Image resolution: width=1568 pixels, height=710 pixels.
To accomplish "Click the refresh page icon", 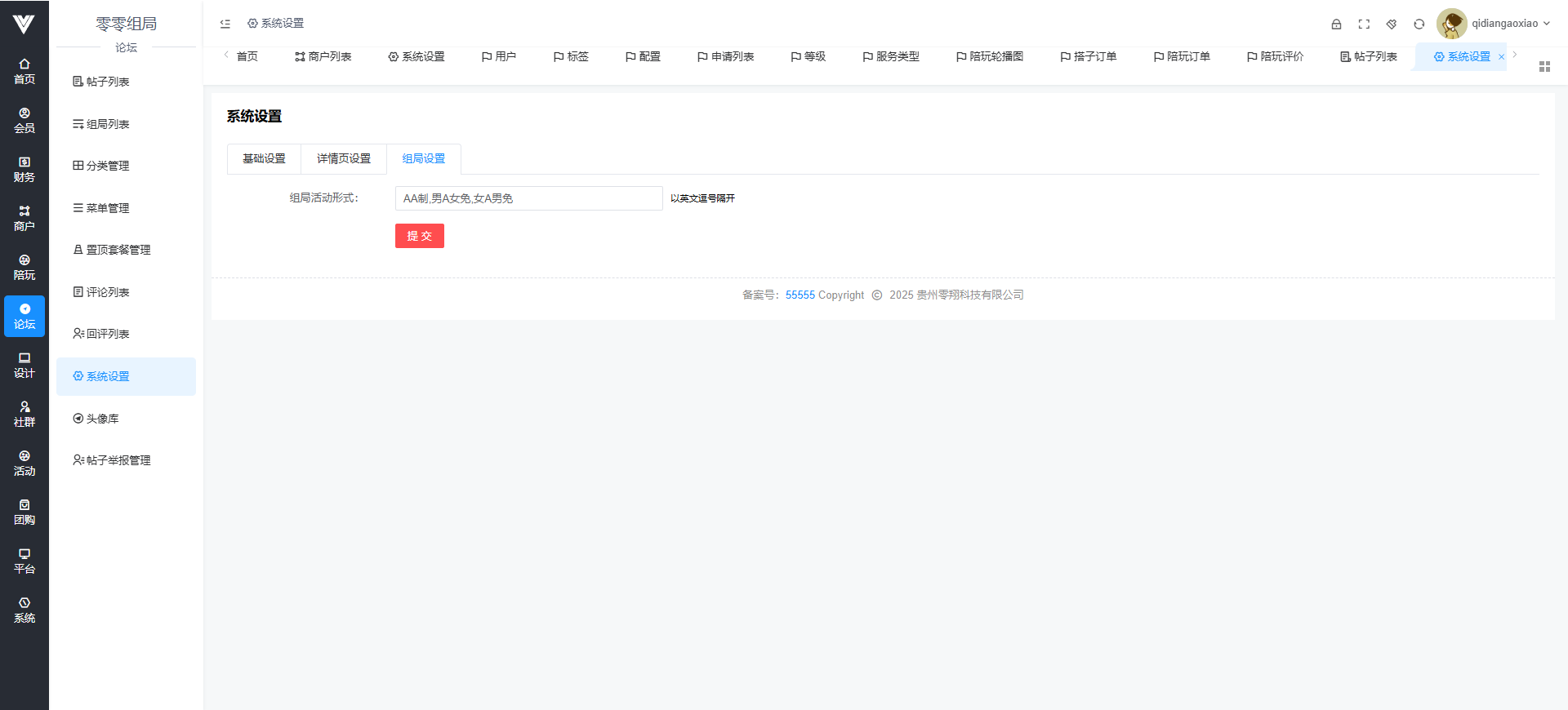I will 1419,24.
